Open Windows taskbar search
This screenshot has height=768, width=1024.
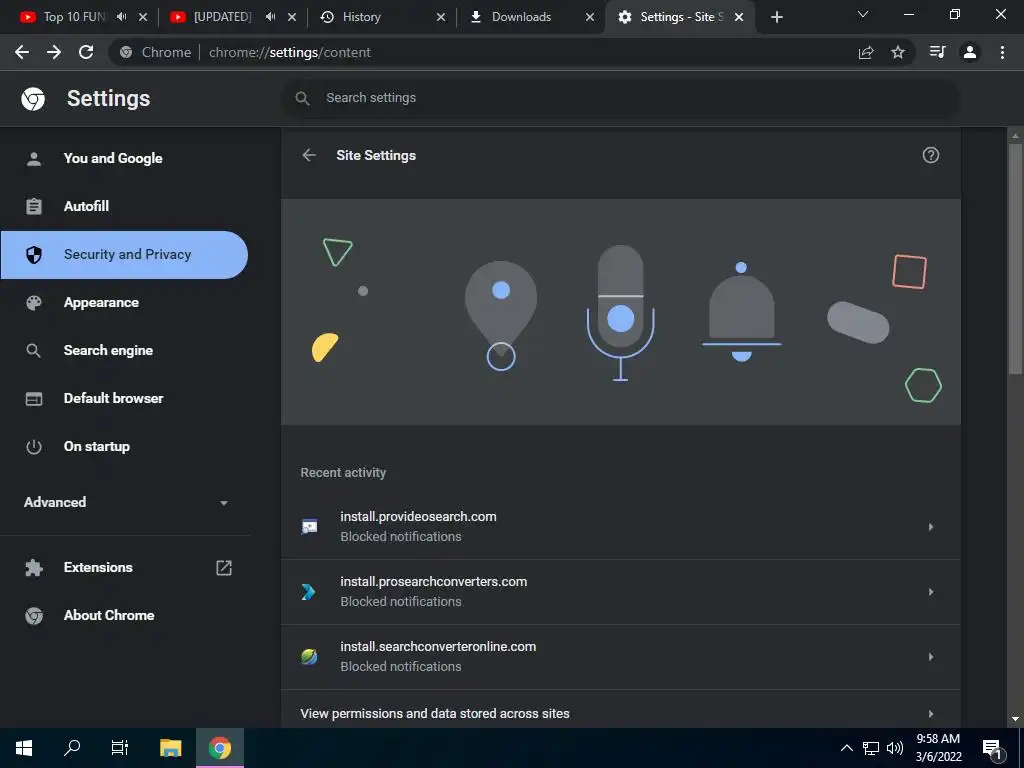tap(72, 748)
